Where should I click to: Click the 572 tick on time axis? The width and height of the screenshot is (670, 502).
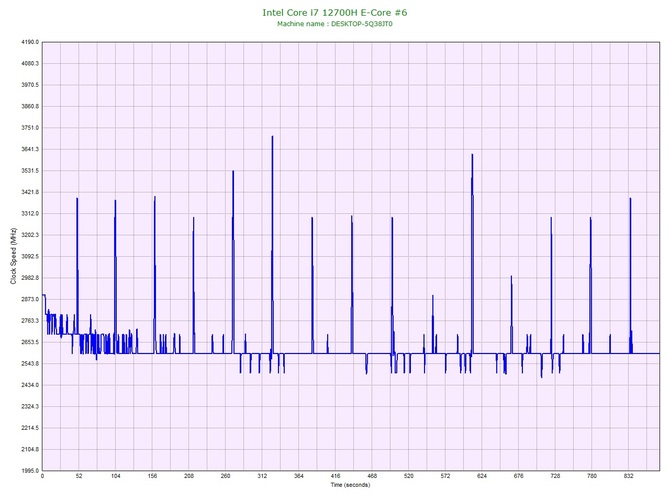(x=446, y=476)
